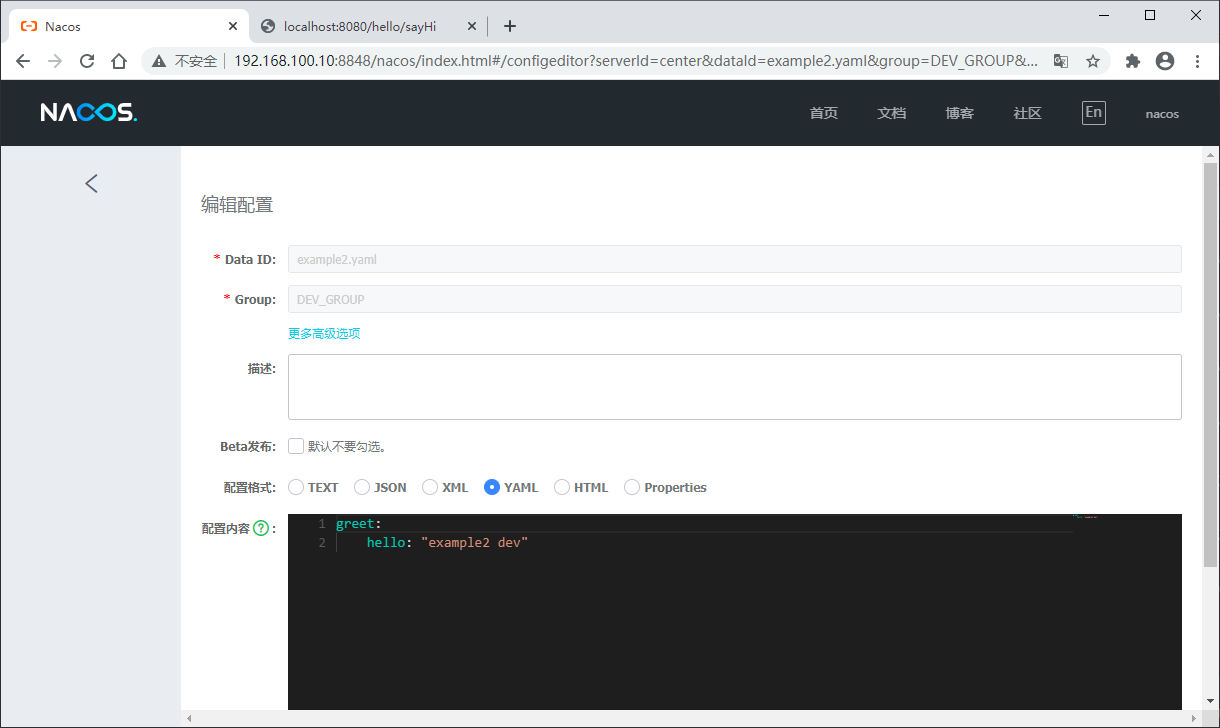
Task: Click scrollbar up arrow at right
Action: (x=1211, y=154)
